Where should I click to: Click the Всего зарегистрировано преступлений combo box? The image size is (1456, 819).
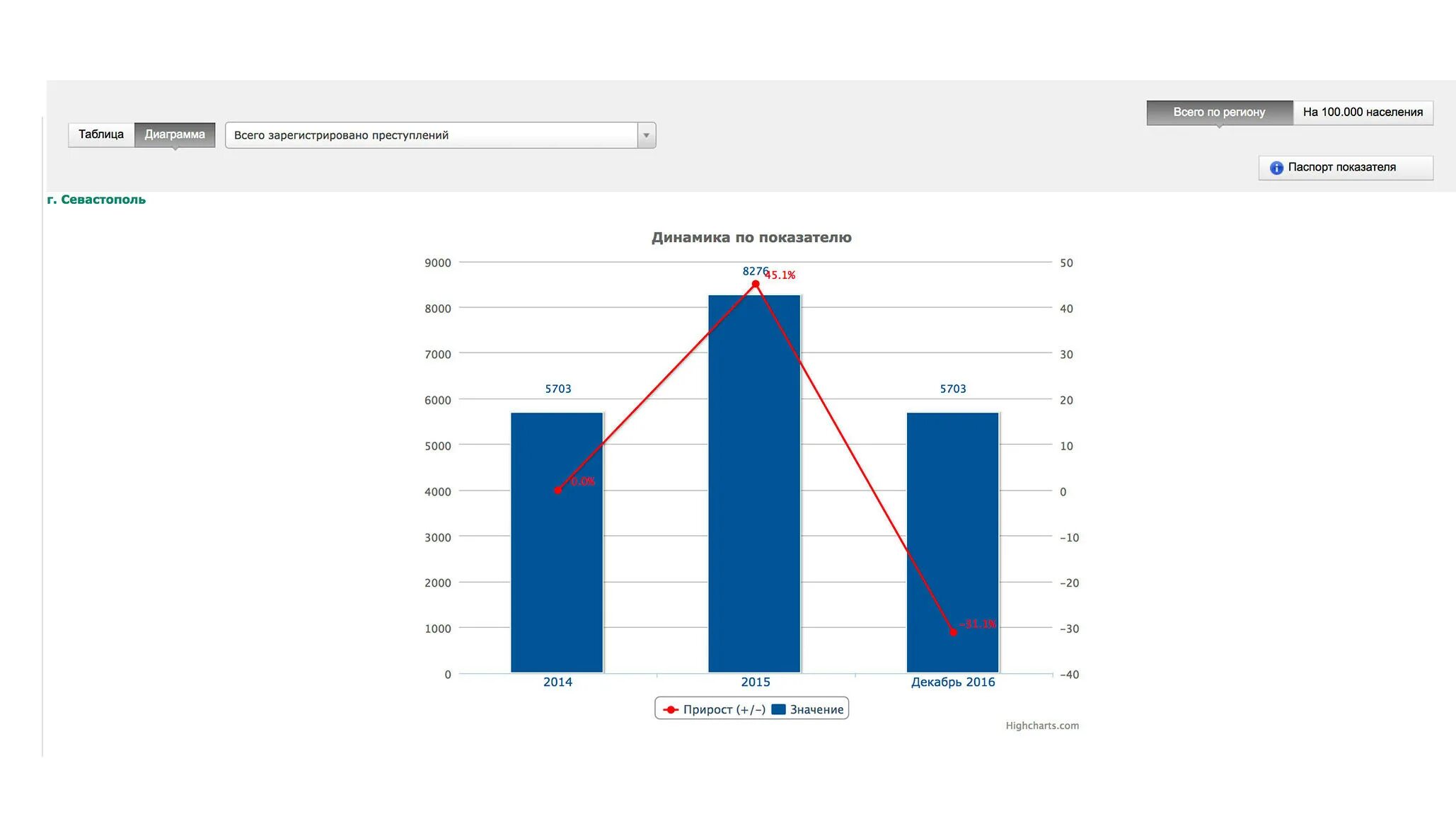(x=440, y=135)
